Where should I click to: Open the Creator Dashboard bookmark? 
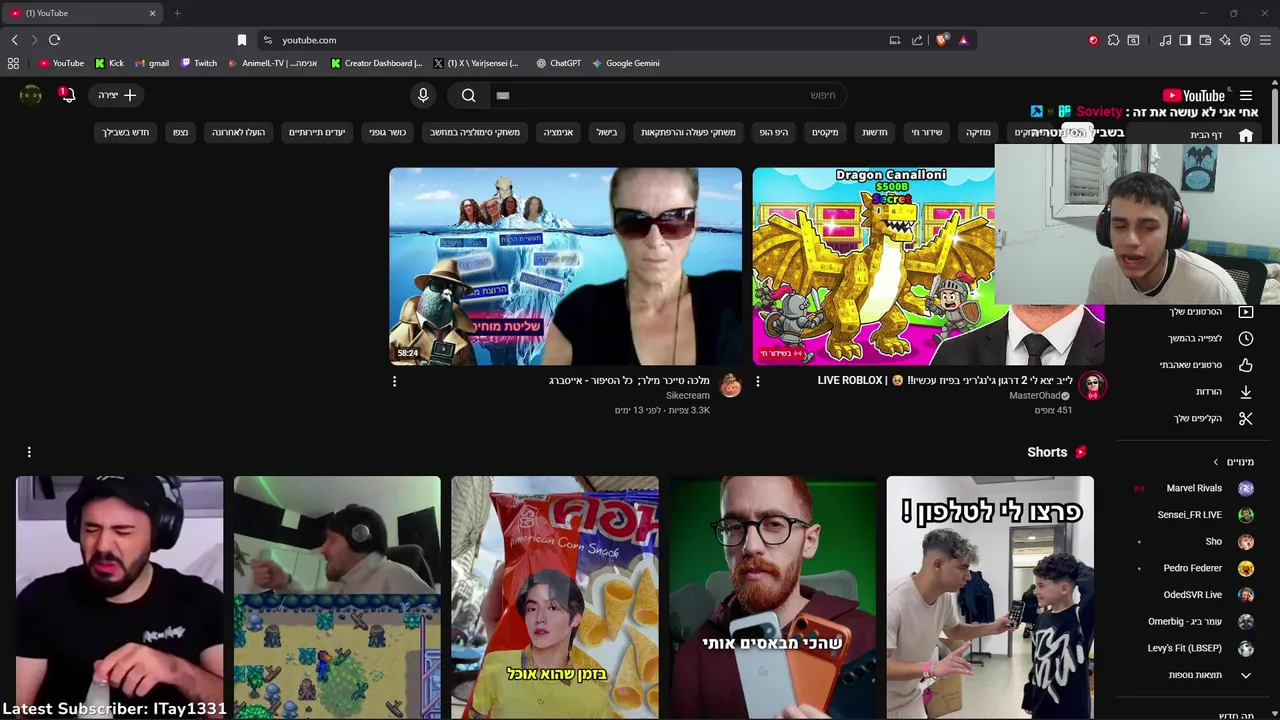click(376, 63)
